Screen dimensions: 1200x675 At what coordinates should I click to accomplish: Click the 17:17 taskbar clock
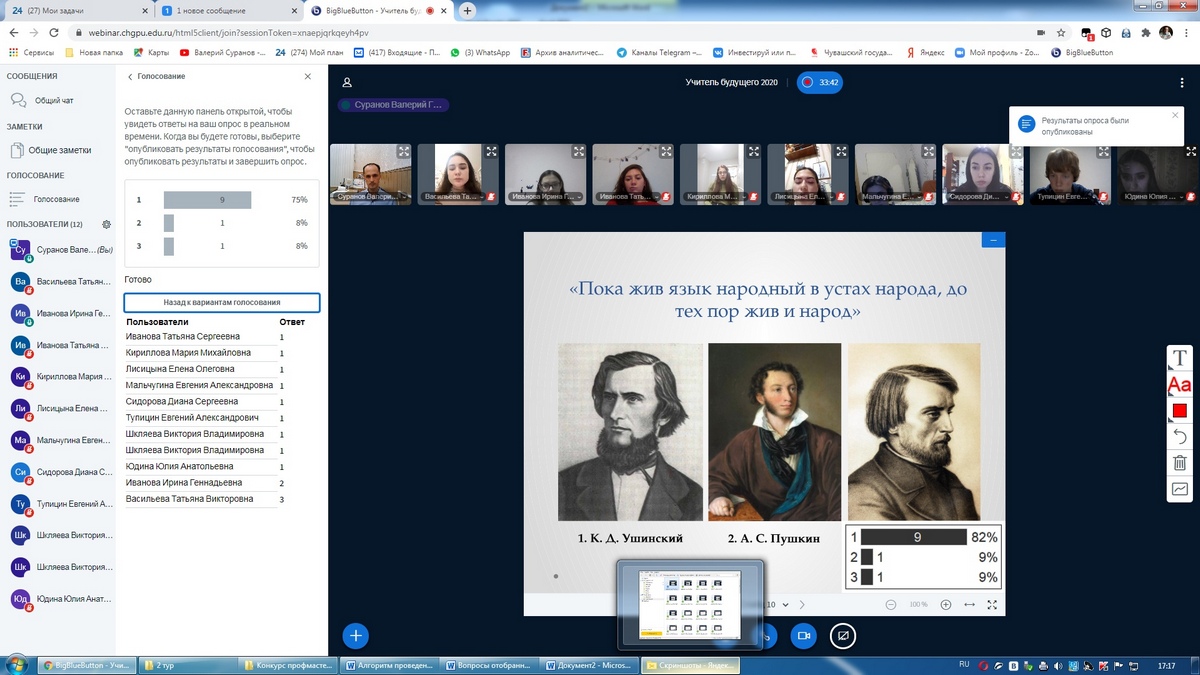point(1166,665)
